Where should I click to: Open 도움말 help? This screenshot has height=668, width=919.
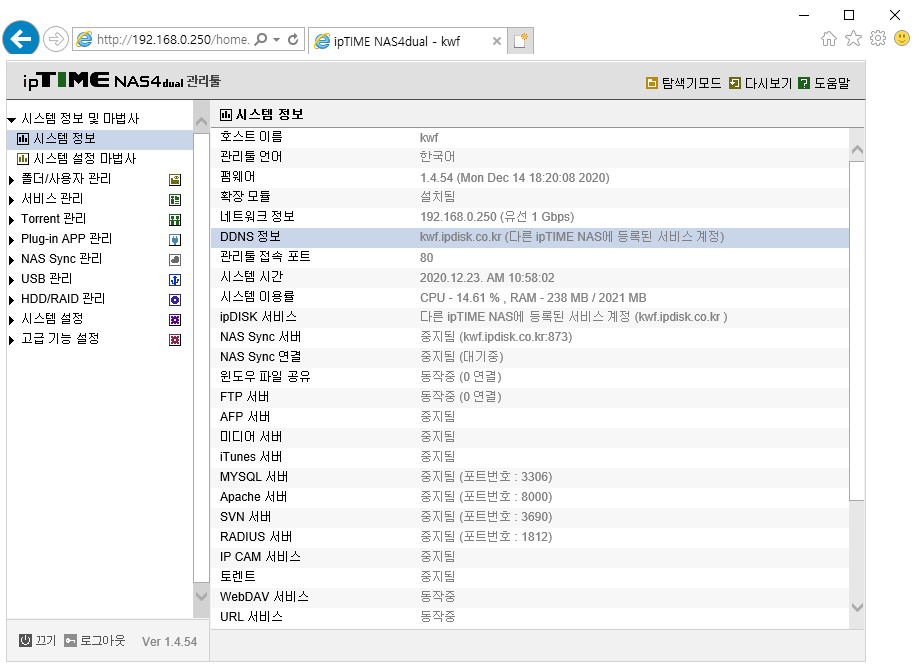pos(824,83)
